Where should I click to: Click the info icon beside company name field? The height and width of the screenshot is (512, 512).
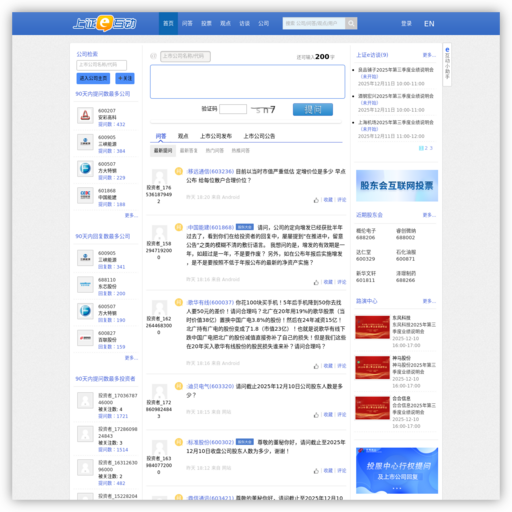(153, 56)
